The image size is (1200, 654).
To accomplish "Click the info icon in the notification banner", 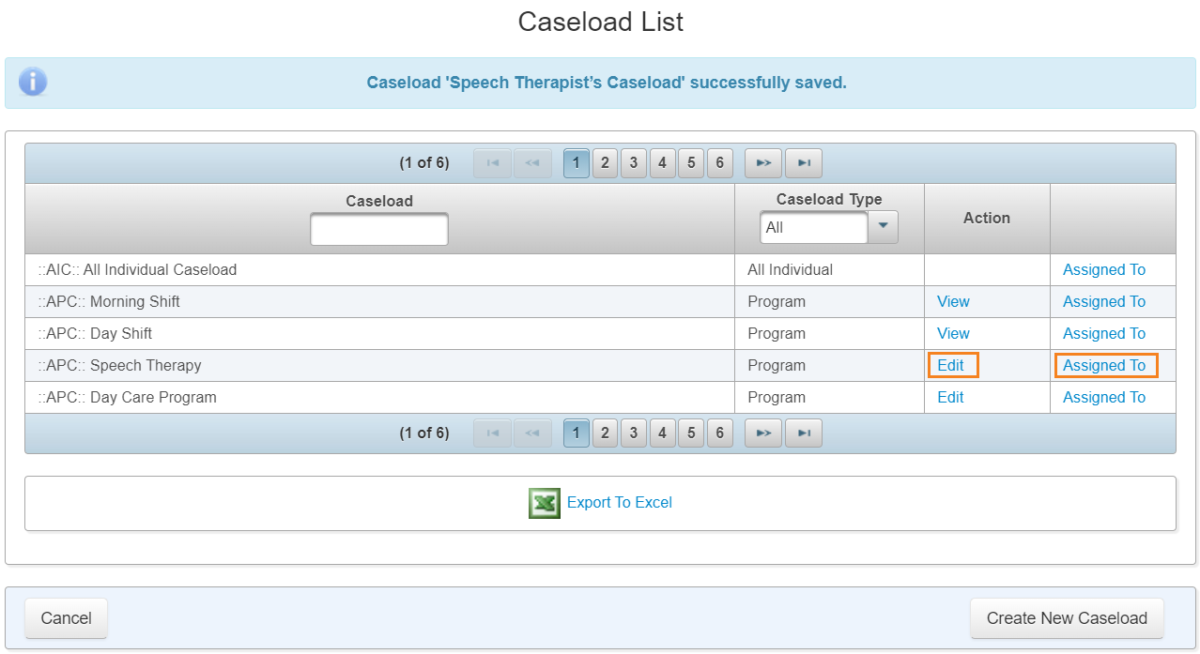I will [x=31, y=81].
